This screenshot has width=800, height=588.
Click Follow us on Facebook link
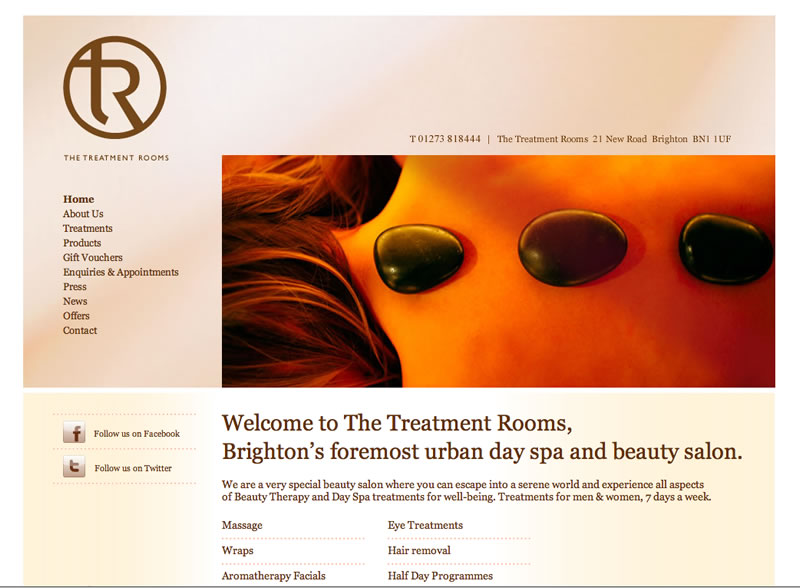(136, 434)
